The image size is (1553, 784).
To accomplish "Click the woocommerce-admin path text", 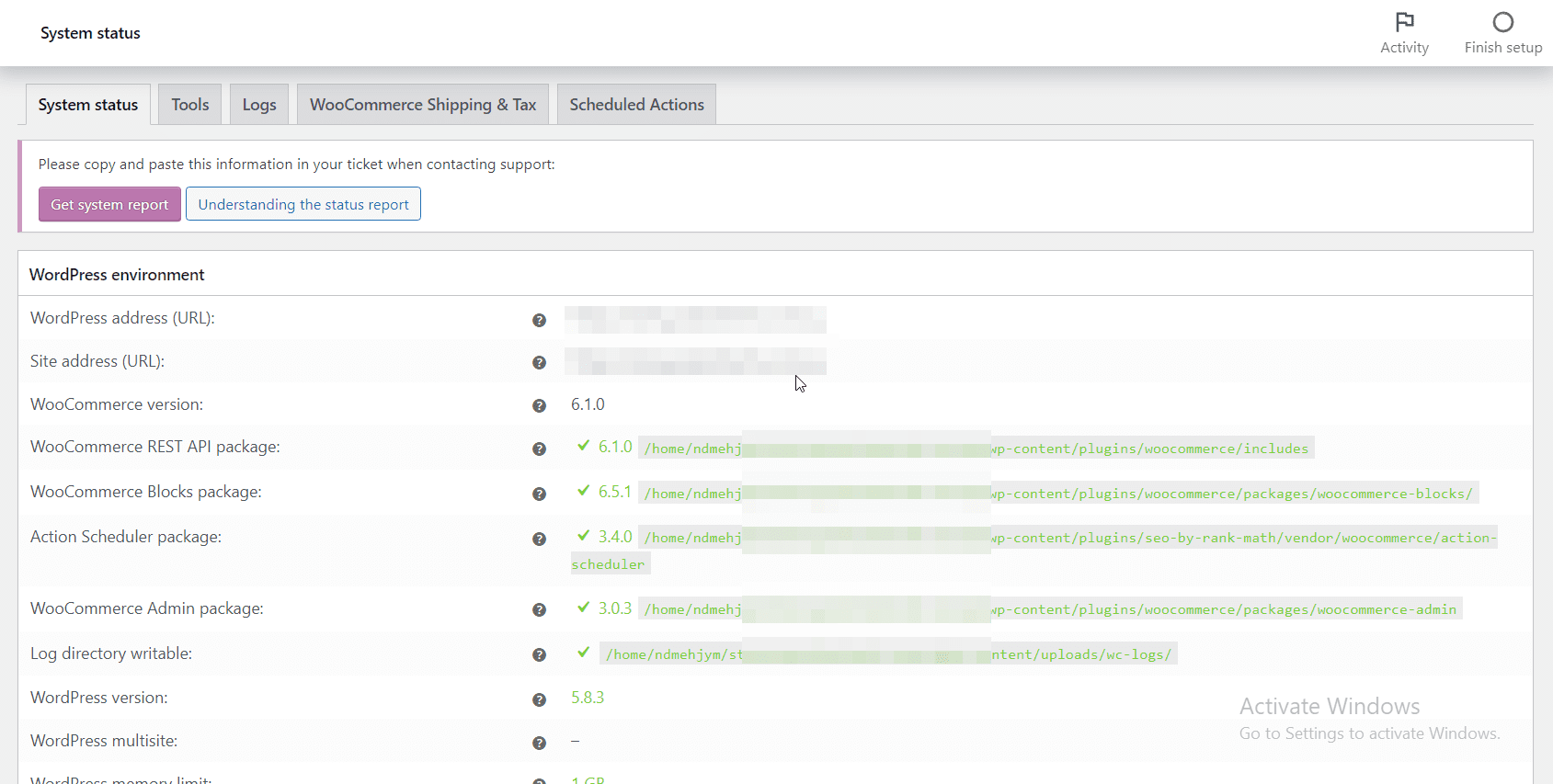I will [1050, 609].
